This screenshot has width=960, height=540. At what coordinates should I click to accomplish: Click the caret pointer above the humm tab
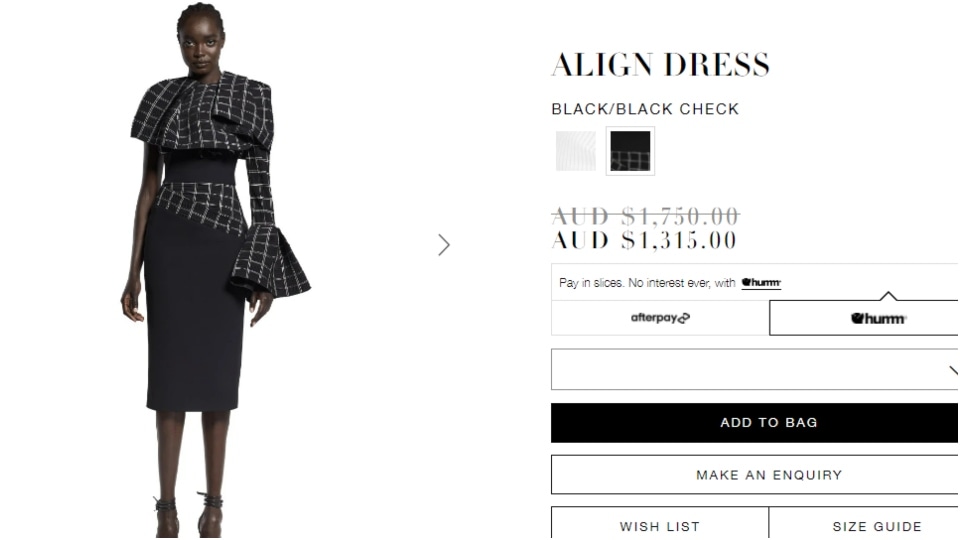(888, 296)
